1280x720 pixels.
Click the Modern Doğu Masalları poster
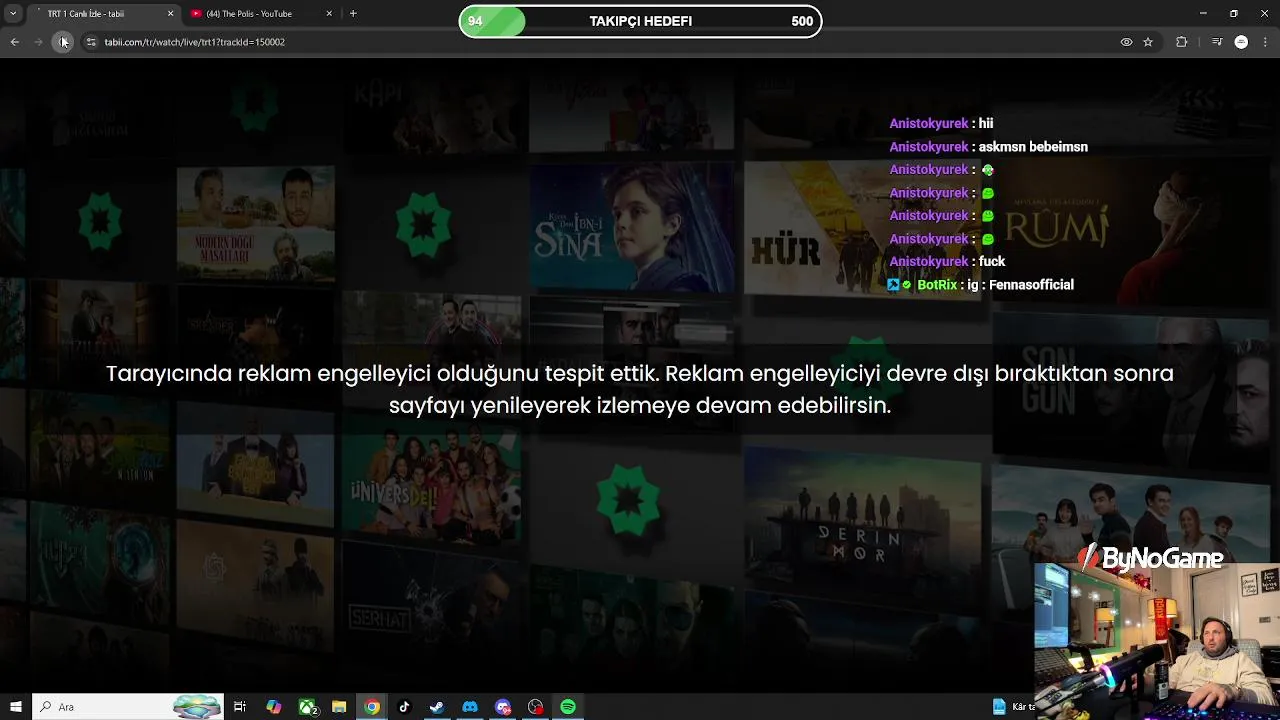click(255, 225)
